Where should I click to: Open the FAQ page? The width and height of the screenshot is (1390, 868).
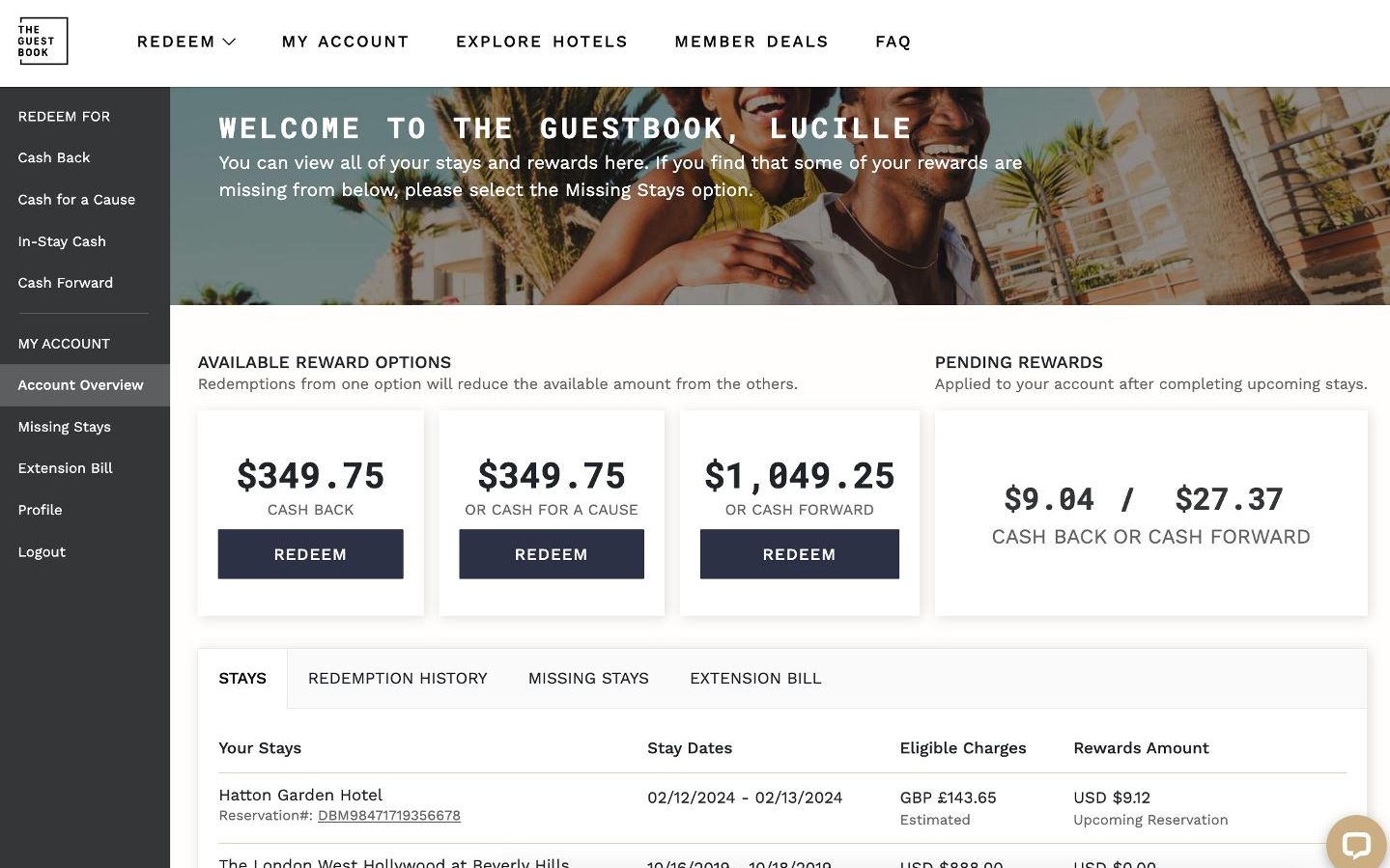pos(893,42)
